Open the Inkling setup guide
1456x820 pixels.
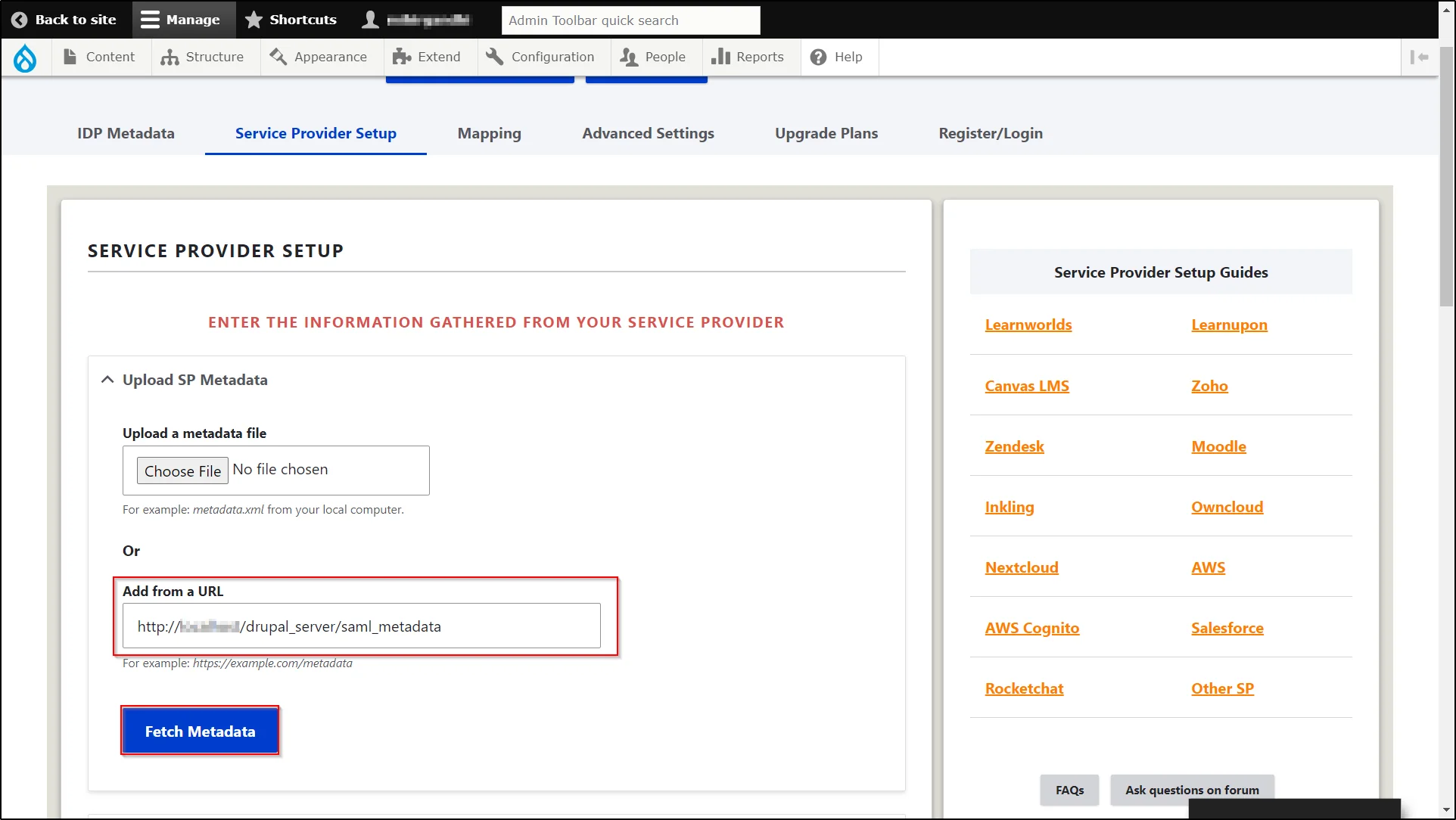[x=1009, y=507]
